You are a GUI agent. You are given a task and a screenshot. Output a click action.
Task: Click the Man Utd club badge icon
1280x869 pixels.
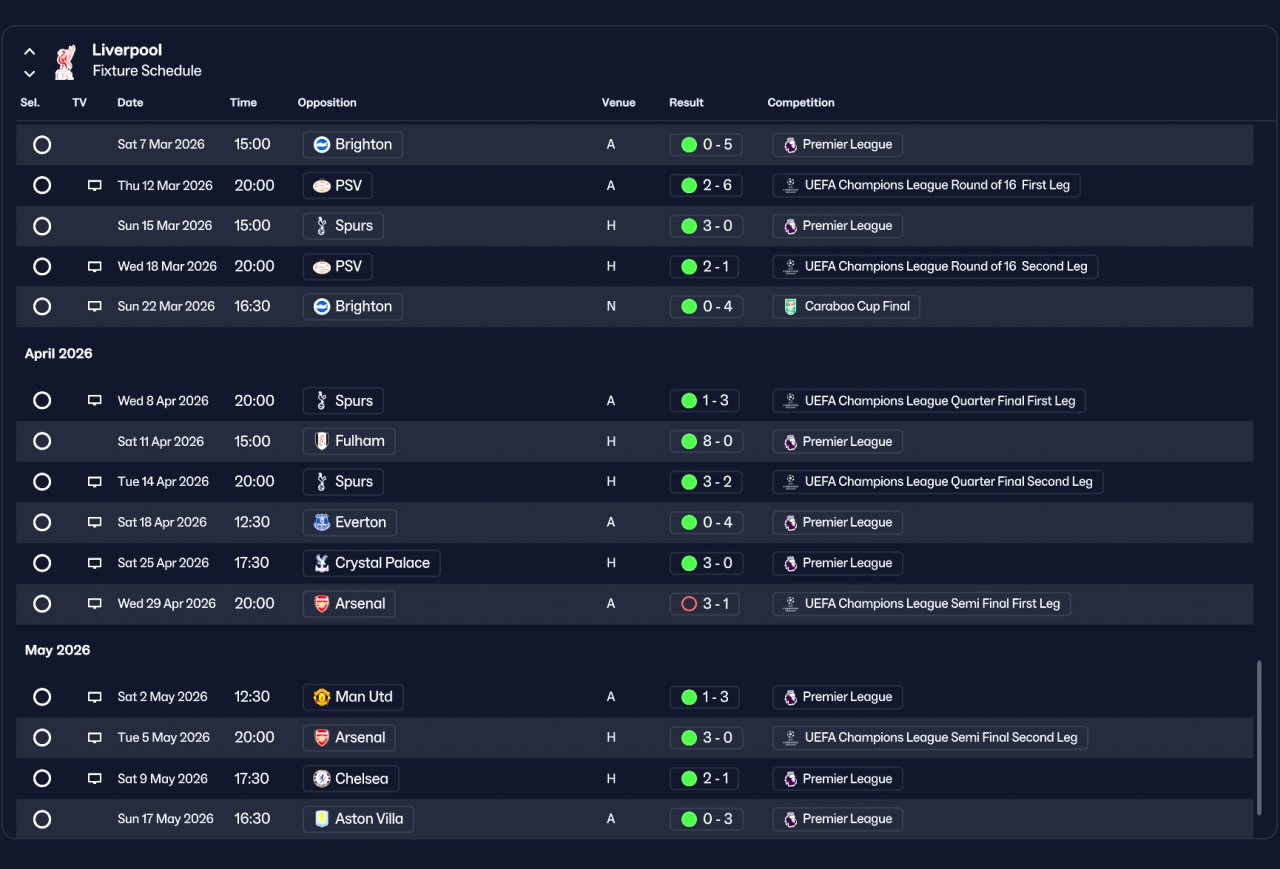coord(322,697)
